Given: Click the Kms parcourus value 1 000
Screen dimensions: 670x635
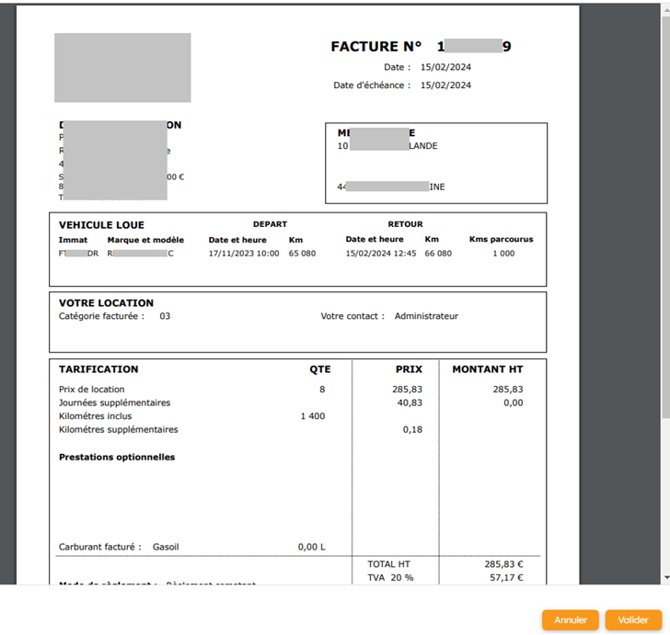Looking at the screenshot, I should point(503,253).
